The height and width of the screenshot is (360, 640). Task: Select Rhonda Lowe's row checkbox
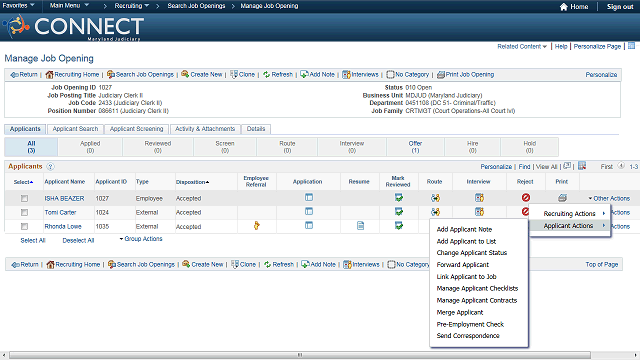click(24, 226)
